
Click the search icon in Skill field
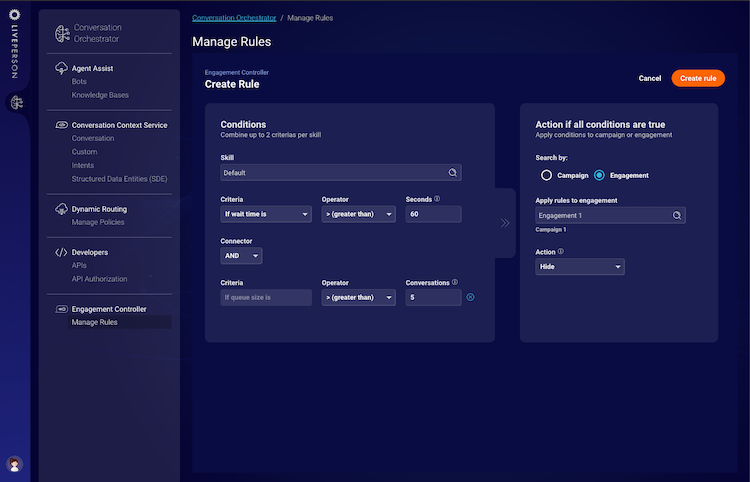(x=452, y=173)
